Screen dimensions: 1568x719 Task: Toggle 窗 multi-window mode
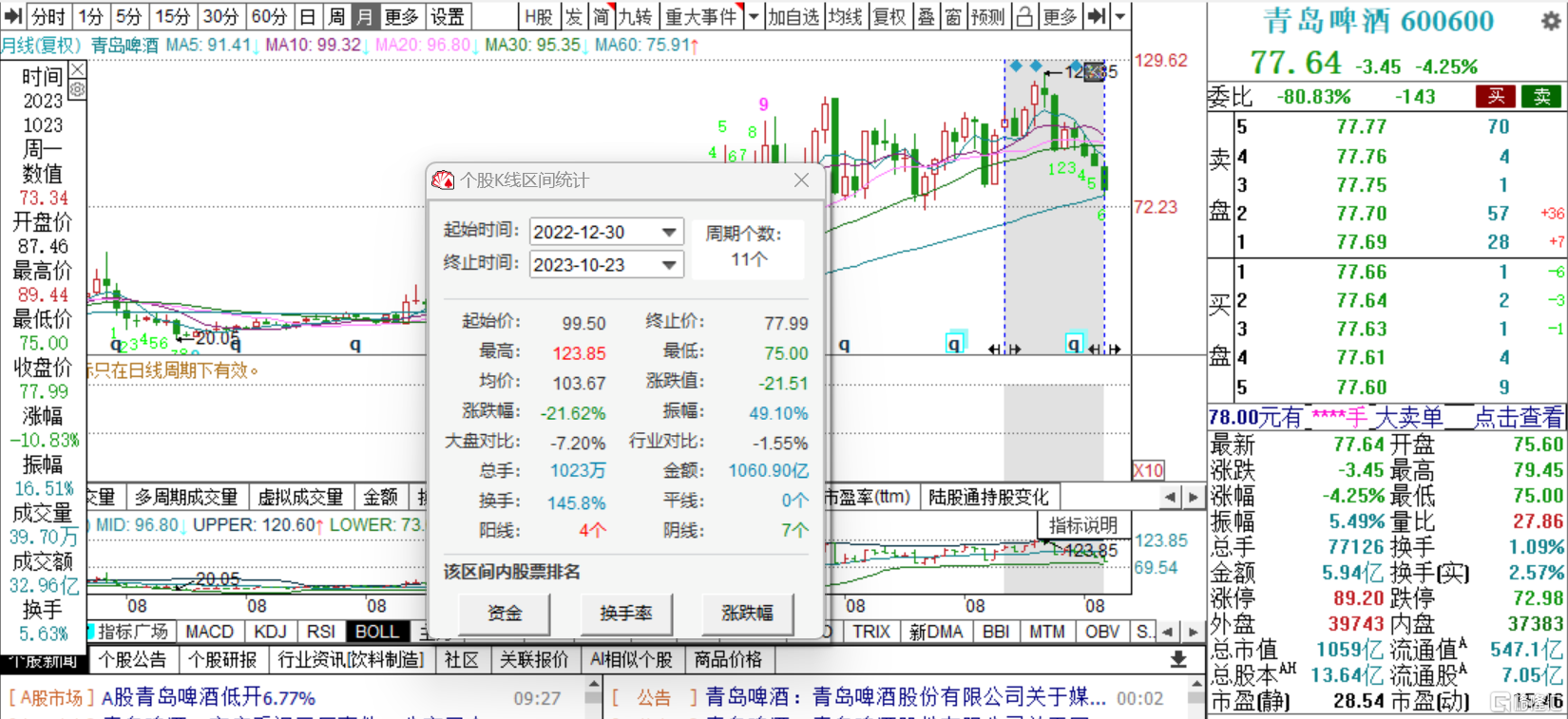(x=952, y=16)
